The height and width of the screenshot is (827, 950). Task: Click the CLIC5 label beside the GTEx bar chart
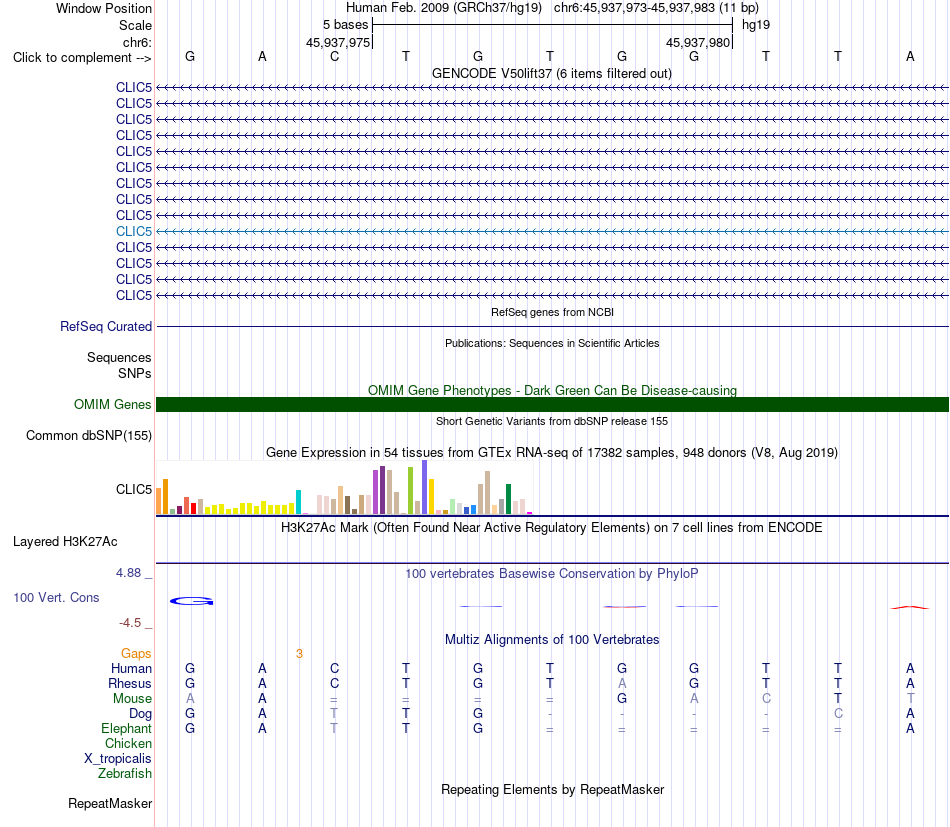click(x=134, y=490)
